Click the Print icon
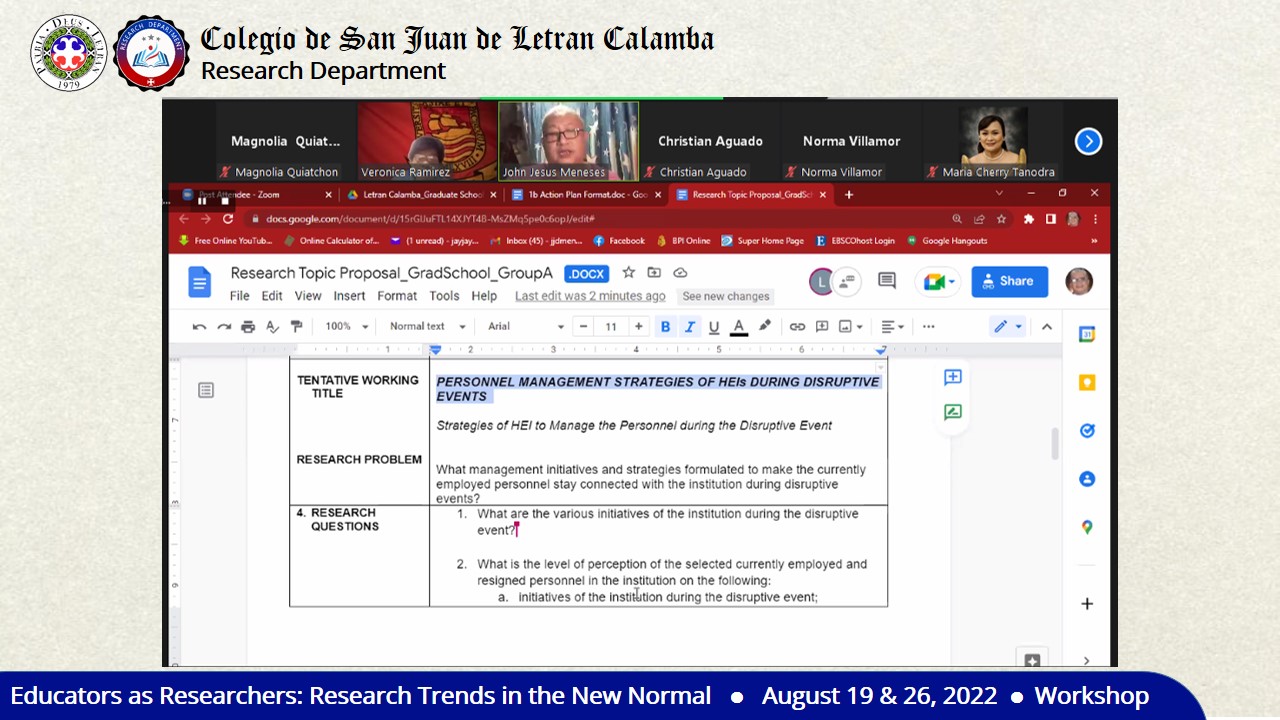The height and width of the screenshot is (720, 1280). pyautogui.click(x=248, y=327)
